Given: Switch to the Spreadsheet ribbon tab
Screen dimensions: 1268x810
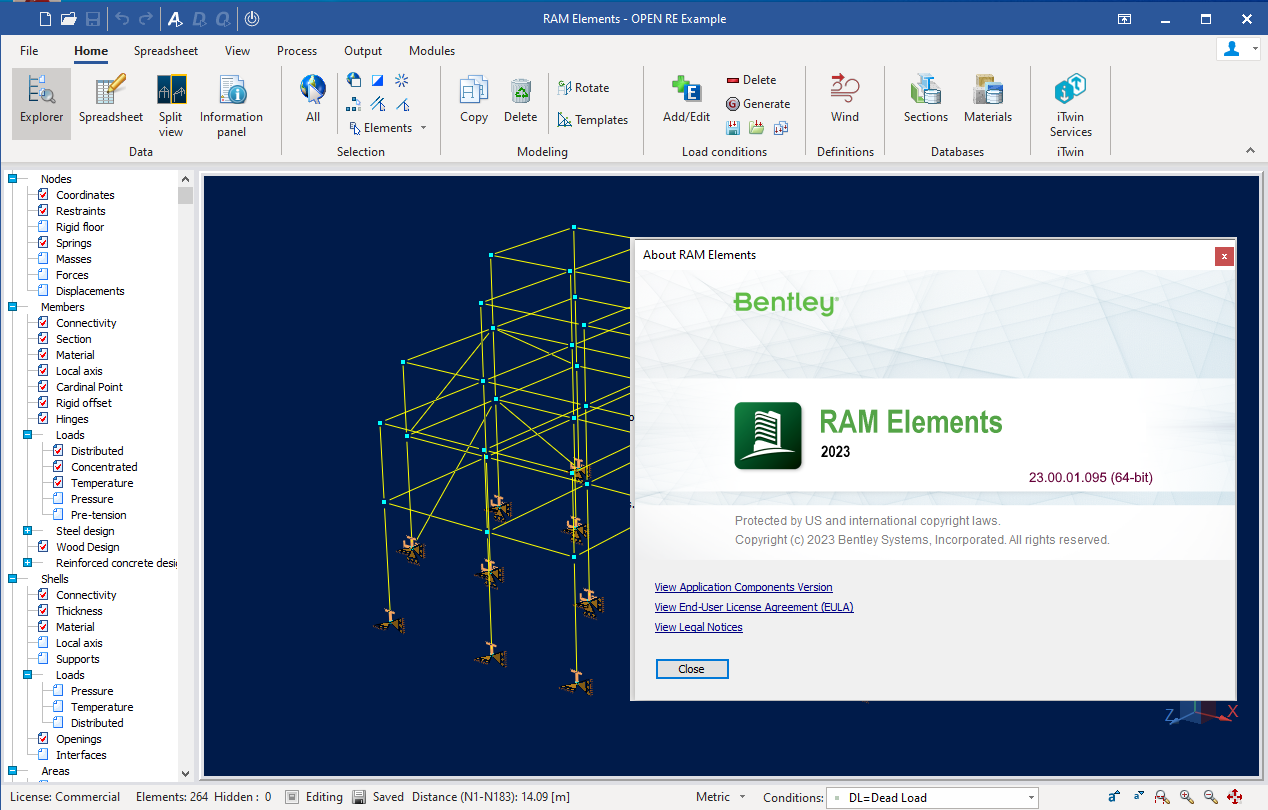Looking at the screenshot, I should tap(166, 51).
